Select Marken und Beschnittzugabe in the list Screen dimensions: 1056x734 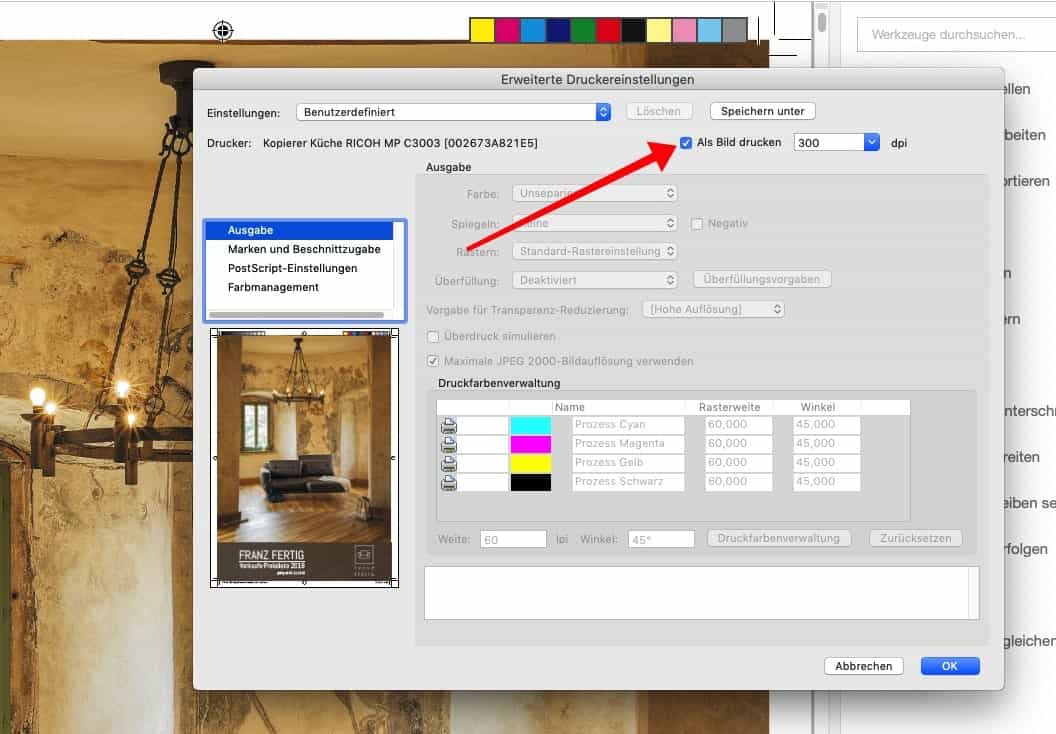click(304, 249)
